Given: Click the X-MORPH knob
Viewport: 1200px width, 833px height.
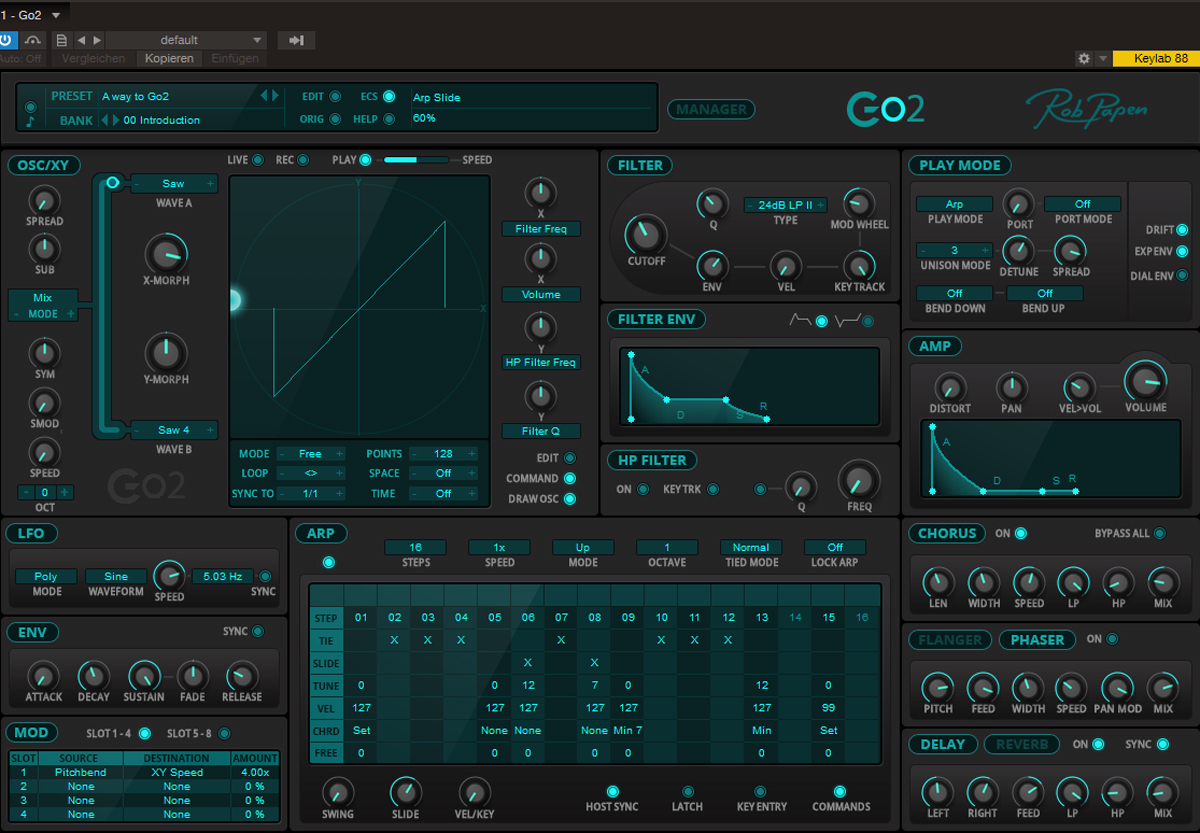Looking at the screenshot, I should tap(166, 254).
